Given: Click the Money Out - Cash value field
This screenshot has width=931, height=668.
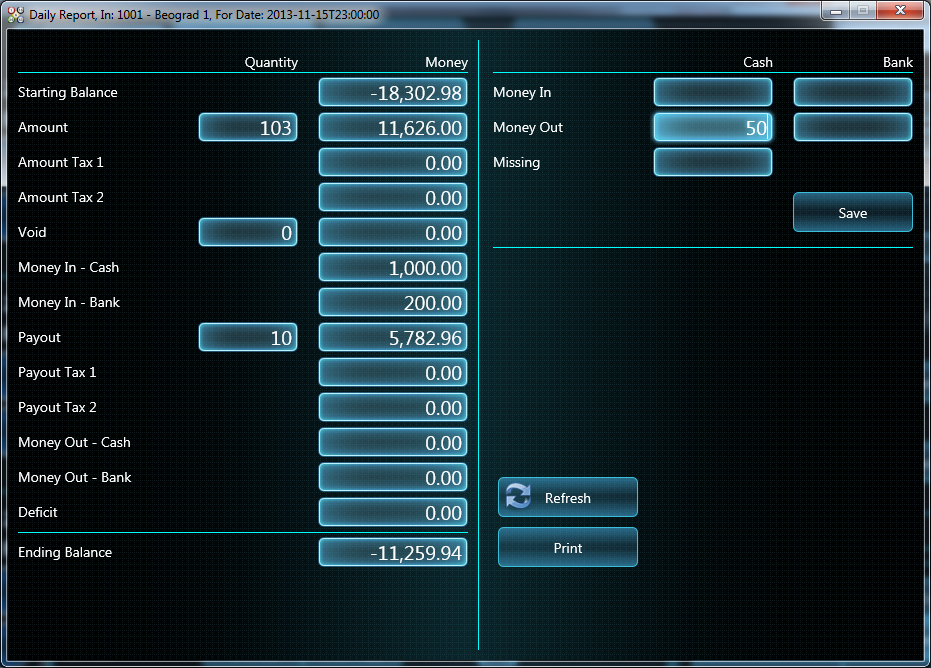Looking at the screenshot, I should point(393,443).
